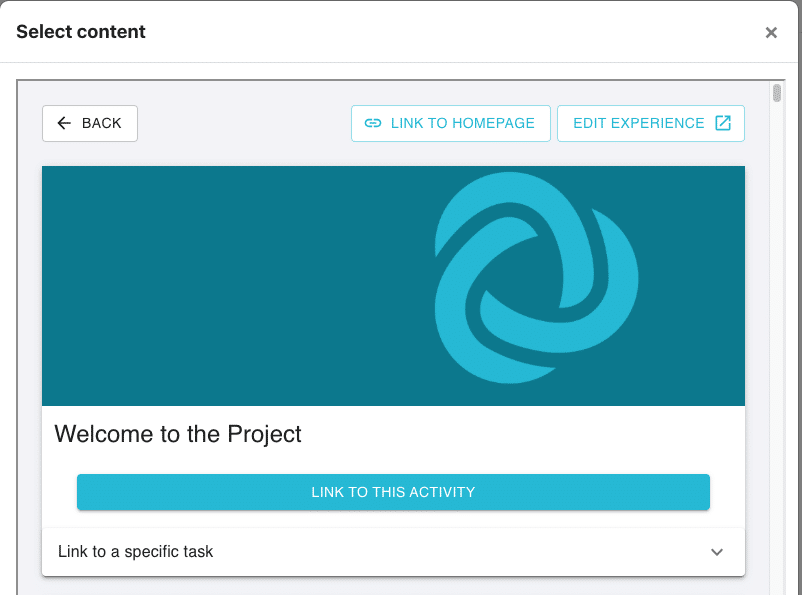
Task: Click the Select content dialog title
Action: coord(81,32)
